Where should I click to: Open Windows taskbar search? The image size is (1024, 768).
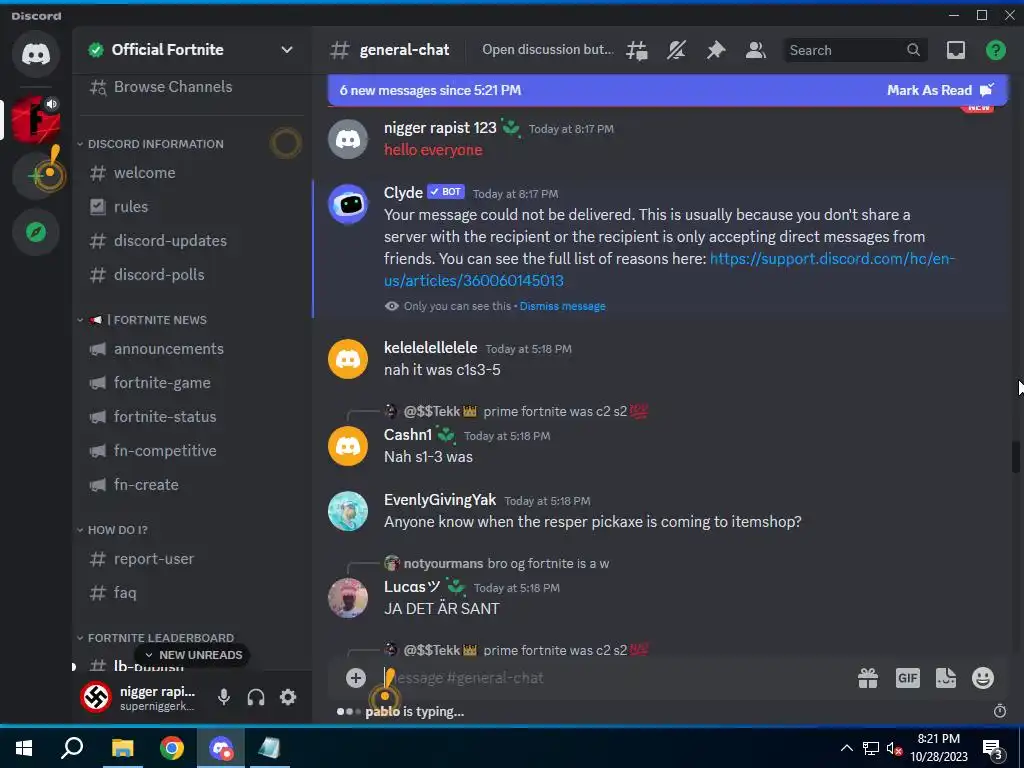72,748
